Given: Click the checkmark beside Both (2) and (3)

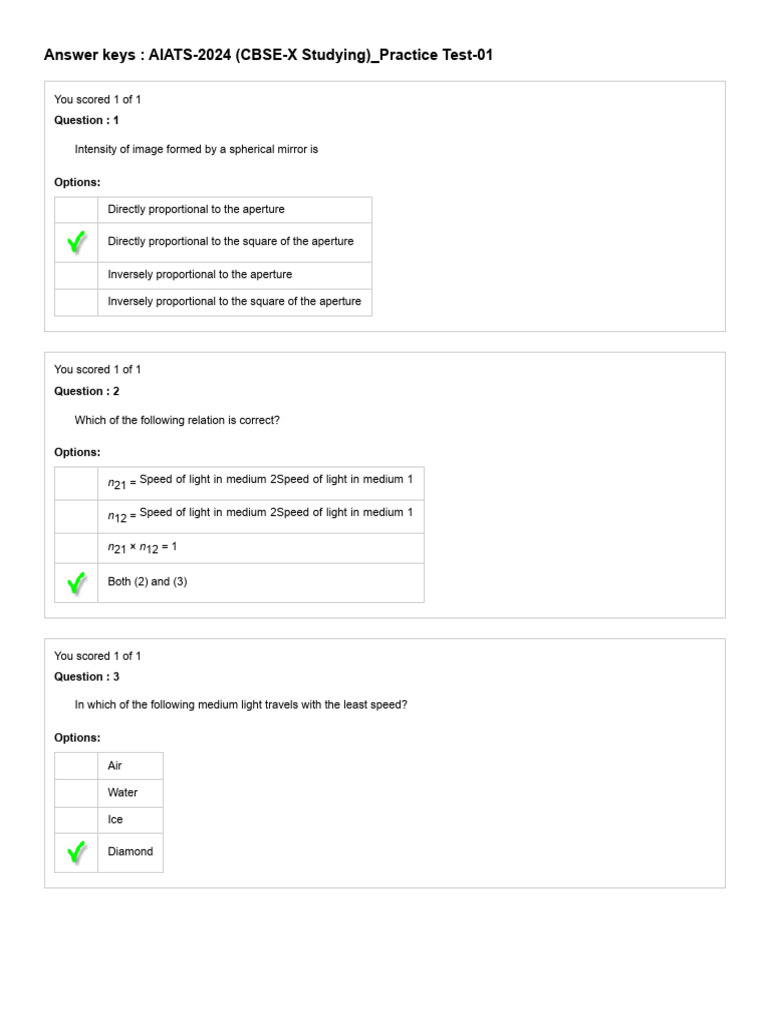Looking at the screenshot, I should click(x=76, y=582).
